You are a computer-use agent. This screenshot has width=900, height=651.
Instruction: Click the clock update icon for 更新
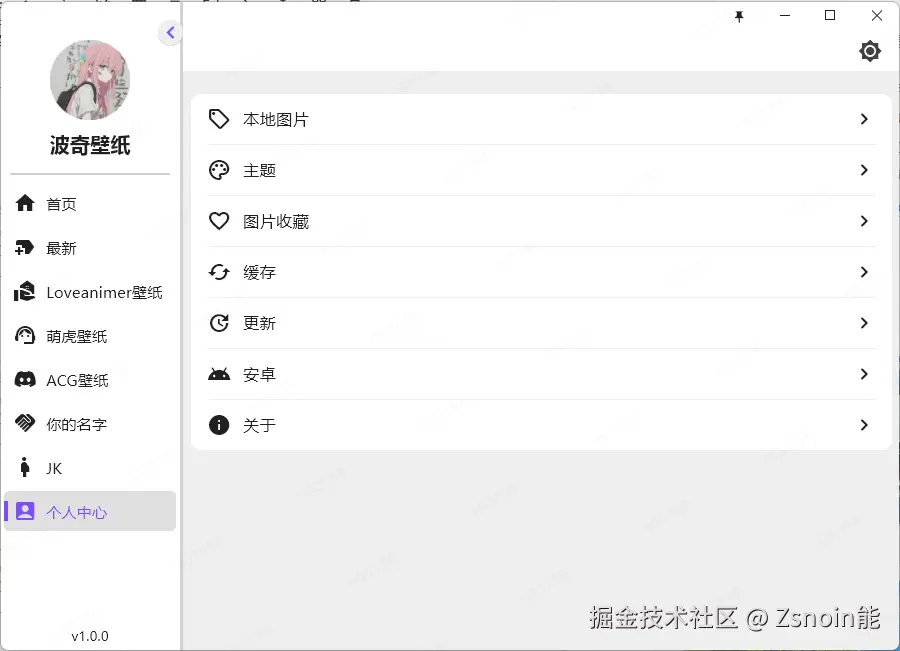coord(219,323)
